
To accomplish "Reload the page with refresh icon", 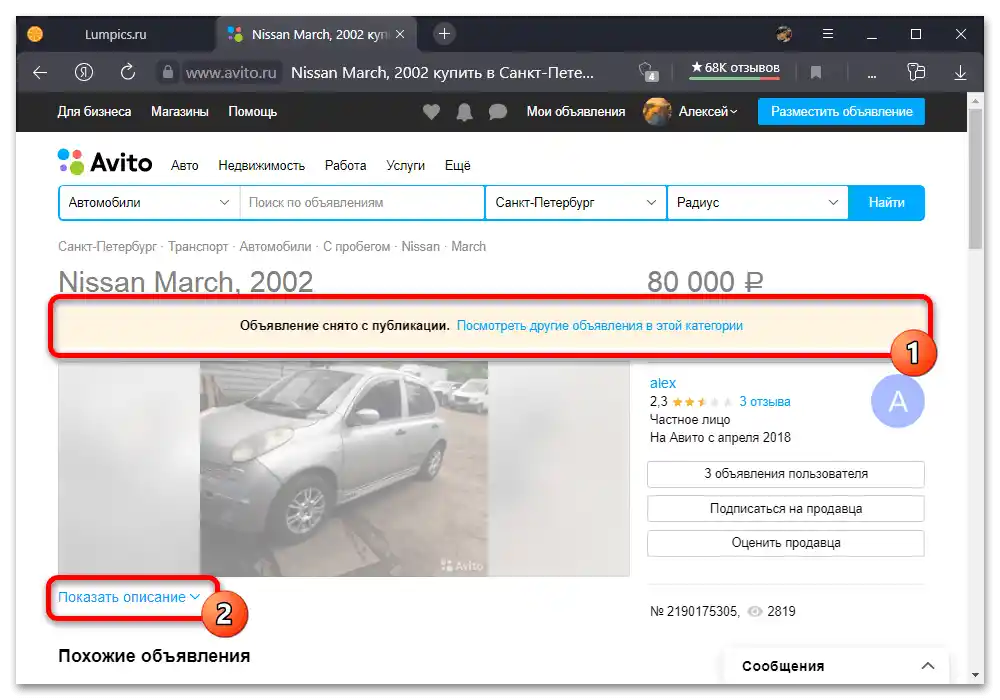I will [x=128, y=72].
